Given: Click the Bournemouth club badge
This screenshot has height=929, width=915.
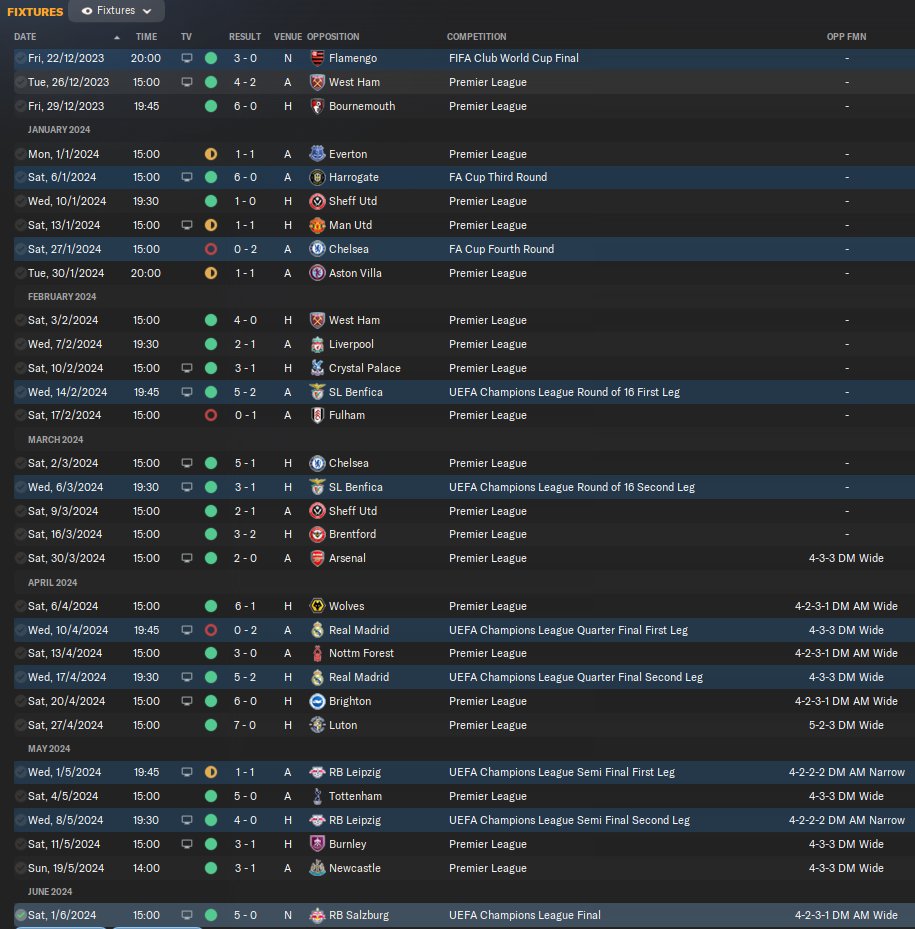Looking at the screenshot, I should click(318, 106).
